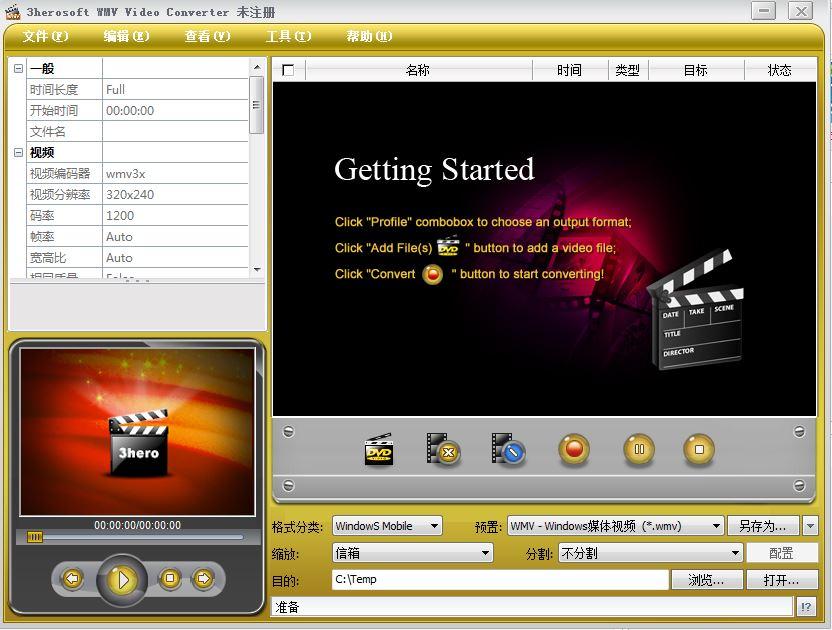Open the 编辑 menu
The width and height of the screenshot is (832, 630).
(126, 36)
